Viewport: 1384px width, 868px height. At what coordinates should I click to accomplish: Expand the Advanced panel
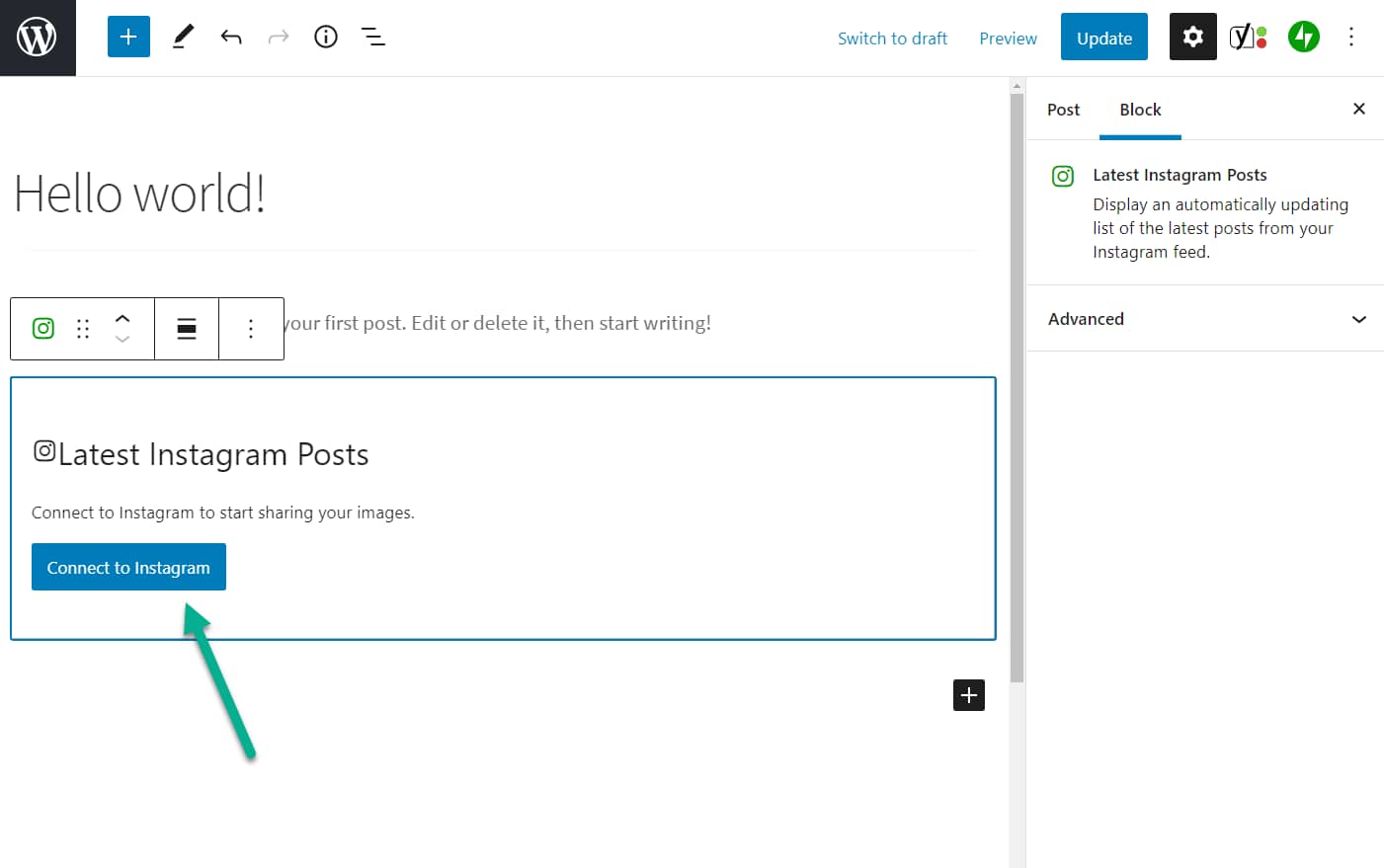coord(1205,319)
